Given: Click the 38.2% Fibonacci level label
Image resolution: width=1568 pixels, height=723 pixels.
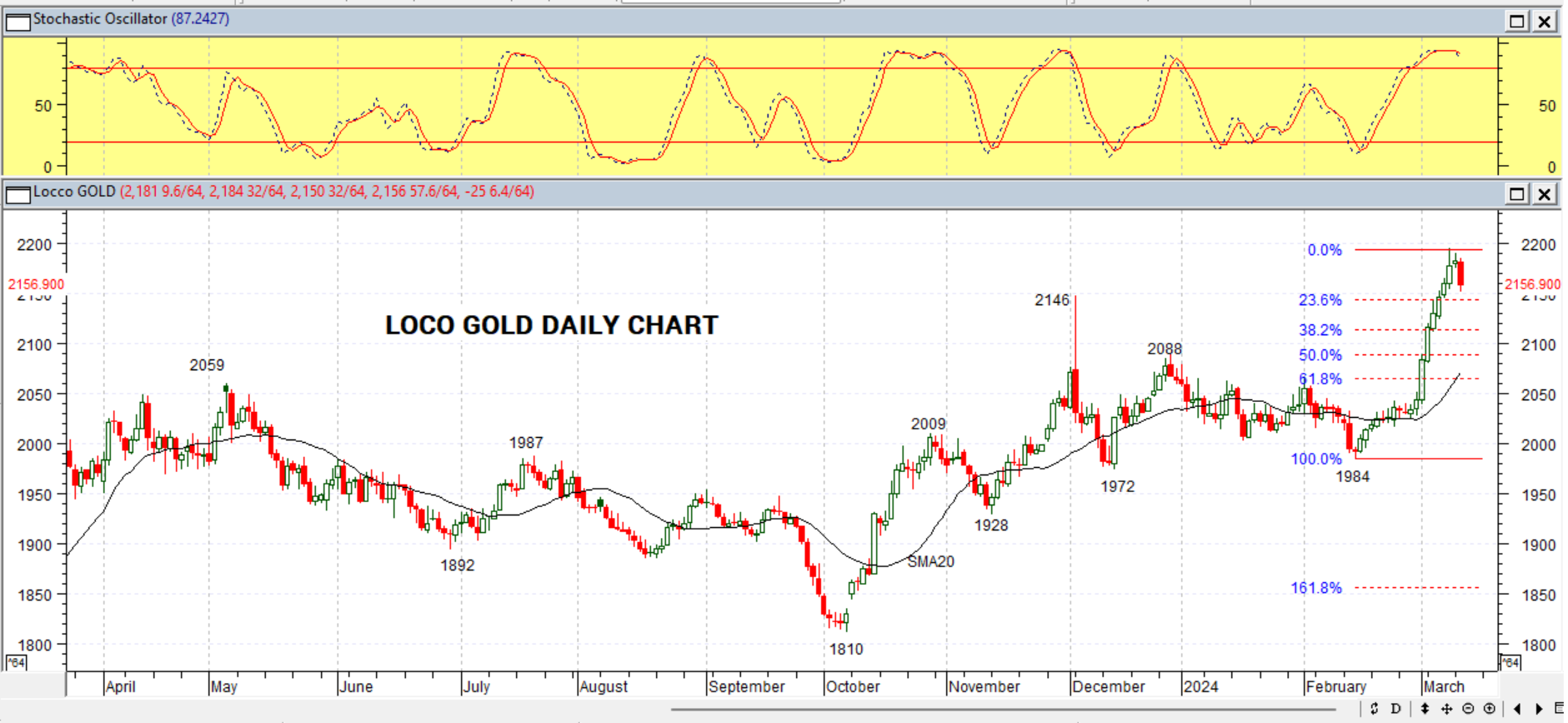Looking at the screenshot, I should [x=1320, y=330].
